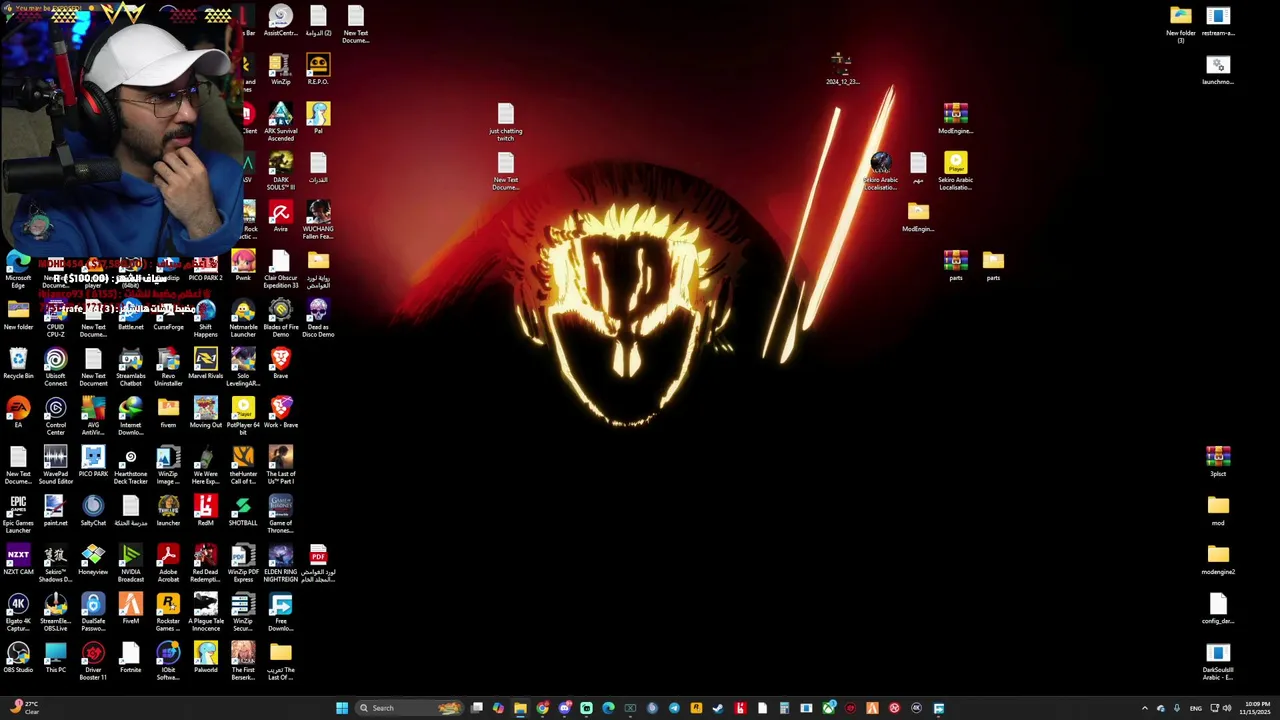
Task: Select the Adobe Acrobat desktop icon
Action: 168,563
